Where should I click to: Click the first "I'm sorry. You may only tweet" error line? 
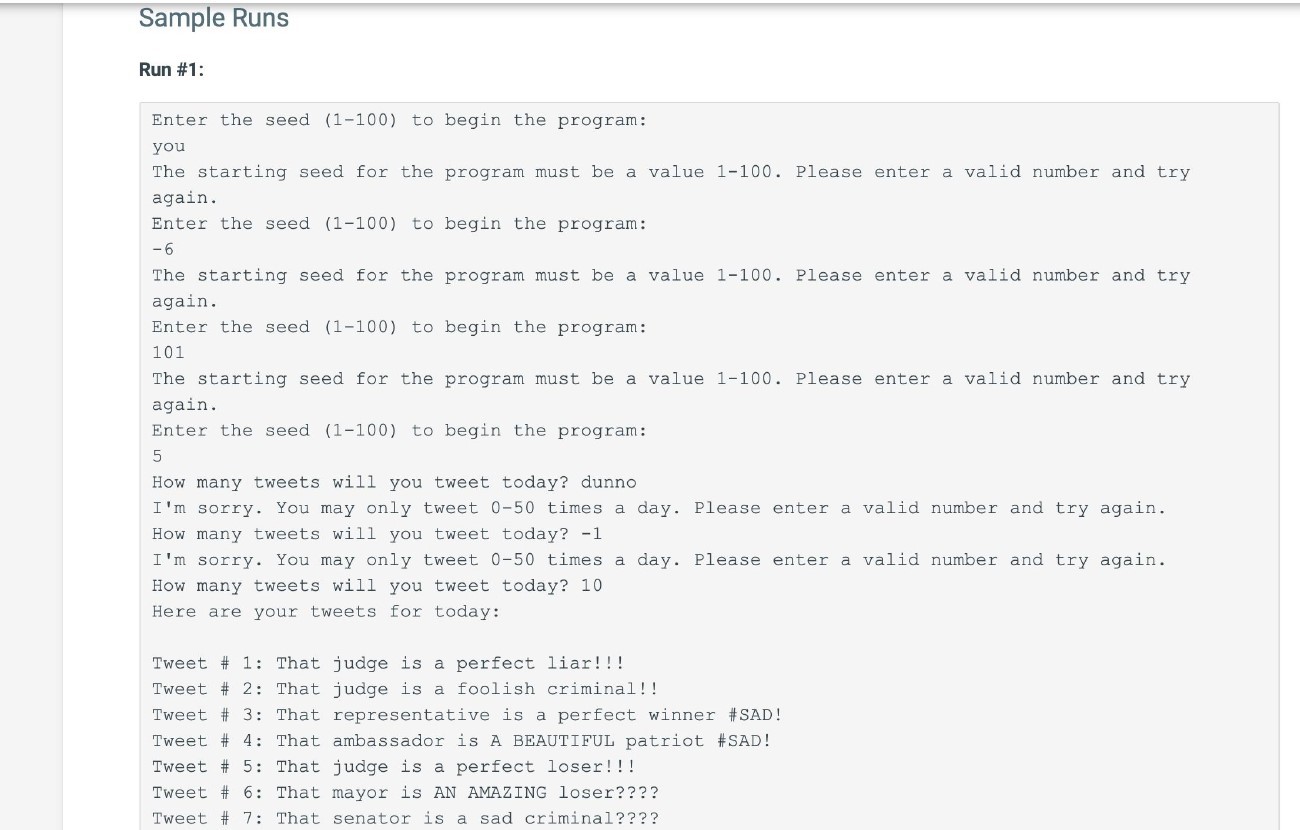(659, 508)
